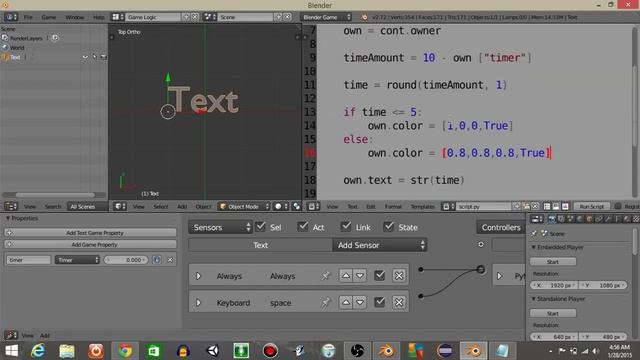Open the Templates menu in Text Editor

[422, 207]
